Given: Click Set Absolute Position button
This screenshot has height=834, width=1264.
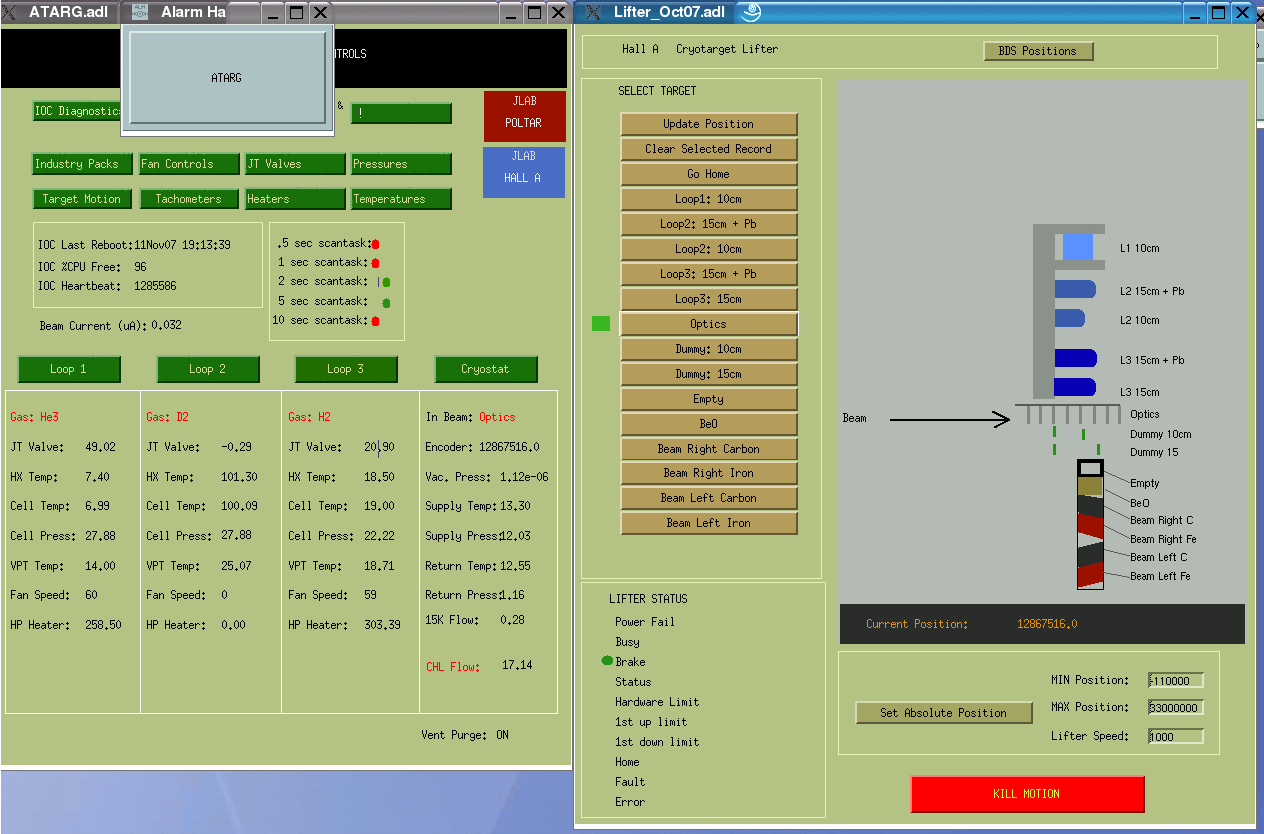Looking at the screenshot, I should click(x=943, y=713).
